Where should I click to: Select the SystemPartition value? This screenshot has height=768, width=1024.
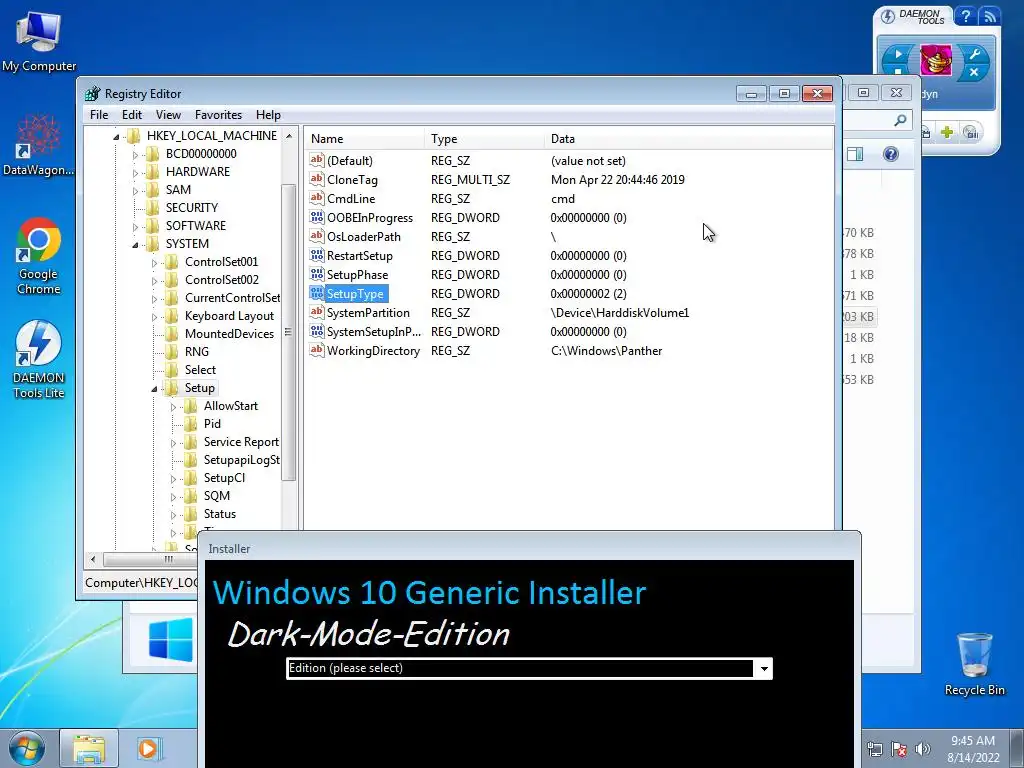[x=368, y=313]
